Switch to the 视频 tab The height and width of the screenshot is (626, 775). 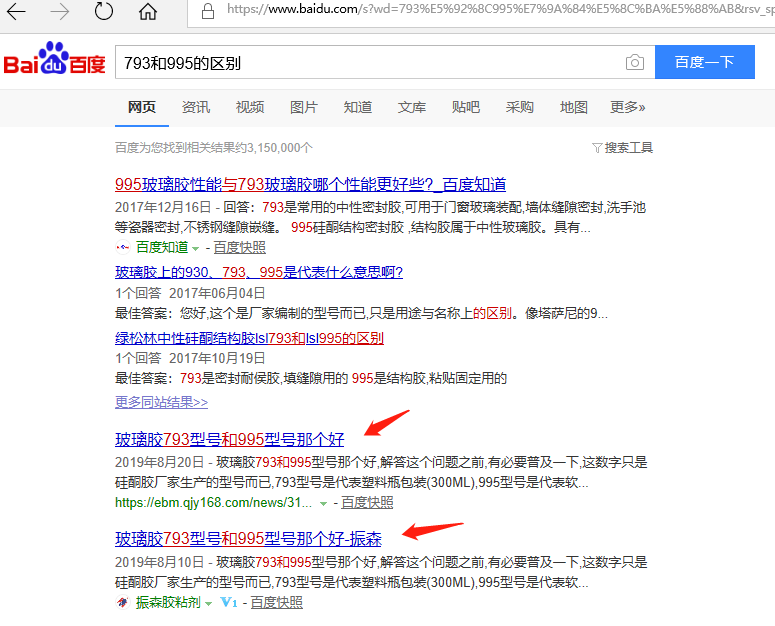[250, 107]
